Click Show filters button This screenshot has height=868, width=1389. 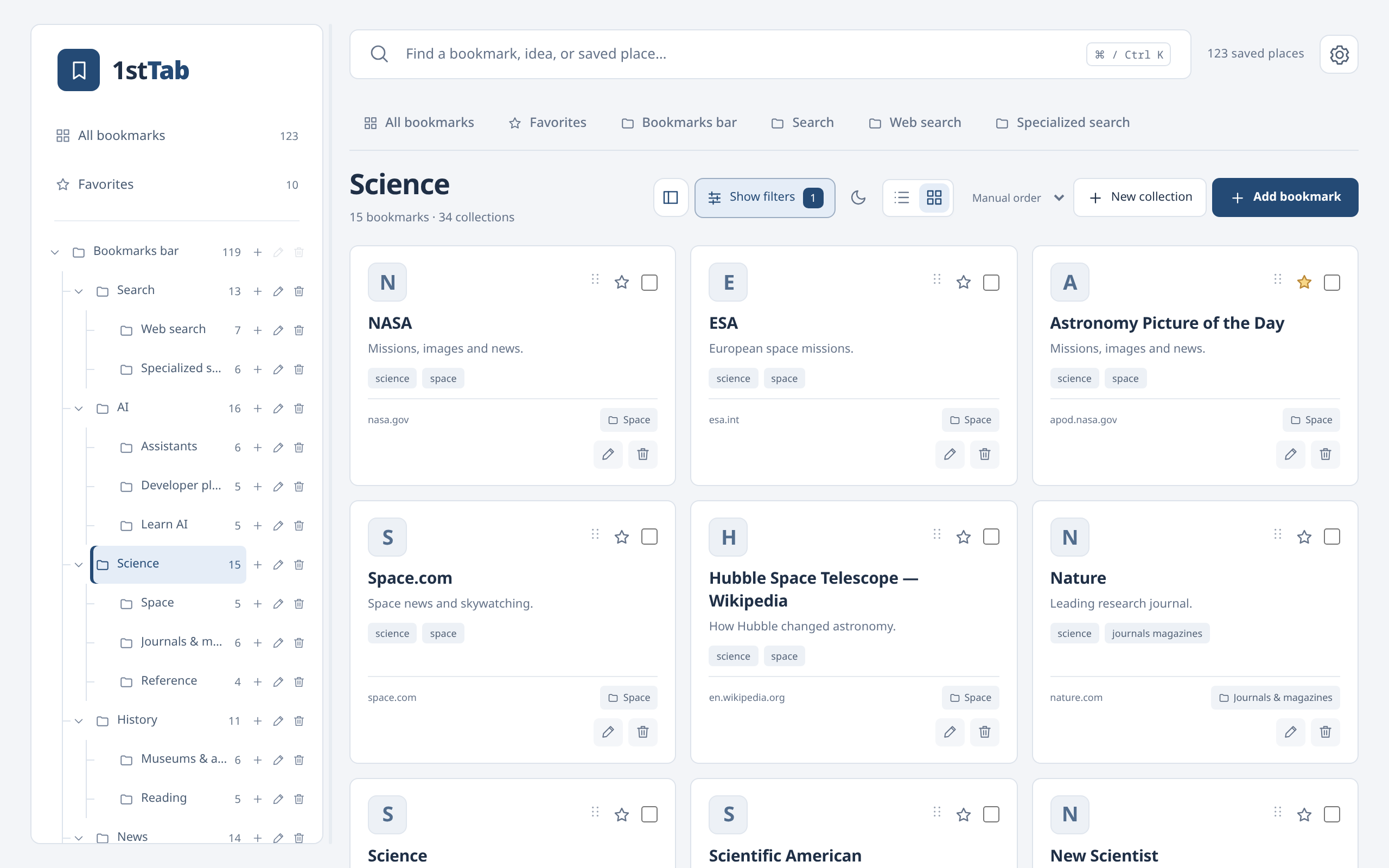click(764, 197)
